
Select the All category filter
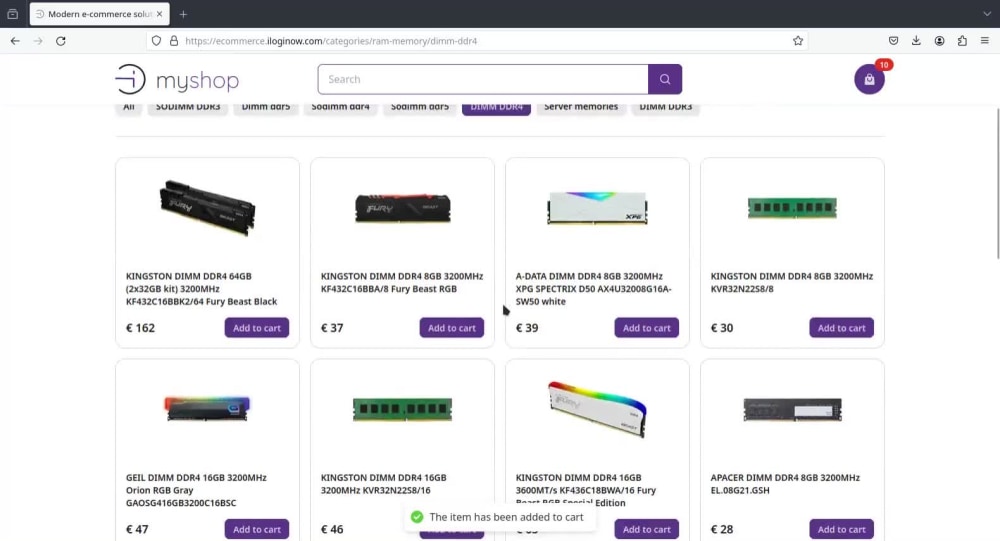coord(129,107)
